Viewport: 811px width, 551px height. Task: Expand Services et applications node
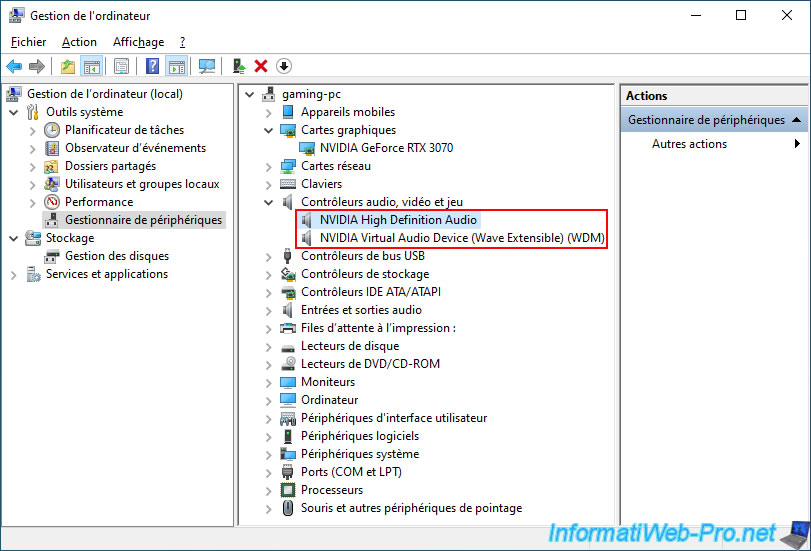point(13,275)
